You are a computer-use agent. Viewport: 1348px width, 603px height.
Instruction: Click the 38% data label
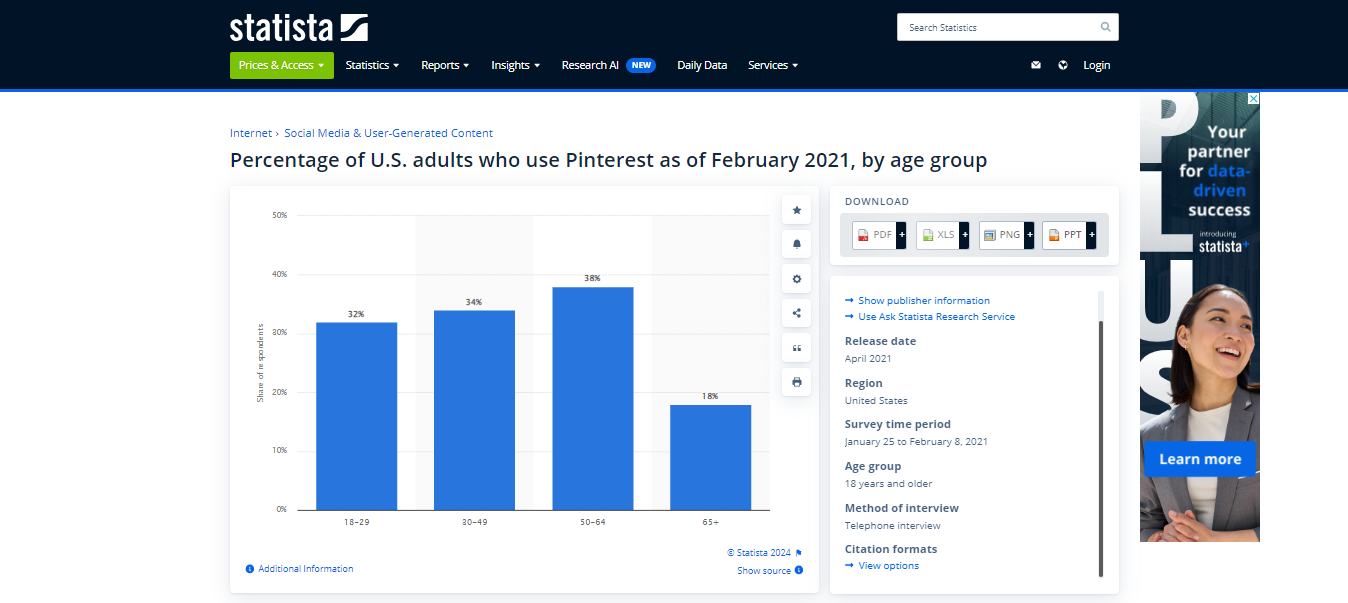[592, 278]
